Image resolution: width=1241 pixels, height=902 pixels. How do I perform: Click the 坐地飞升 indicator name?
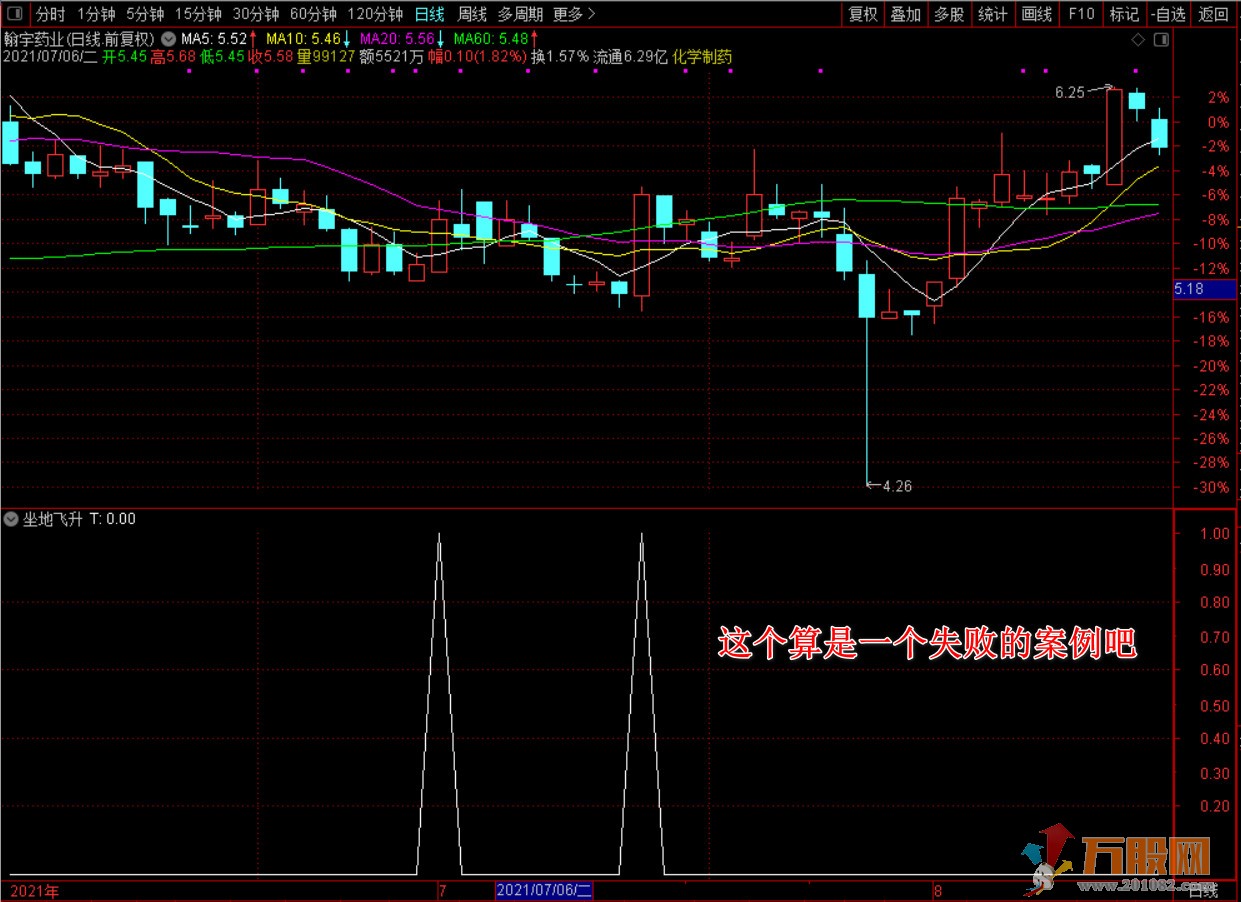tap(54, 519)
